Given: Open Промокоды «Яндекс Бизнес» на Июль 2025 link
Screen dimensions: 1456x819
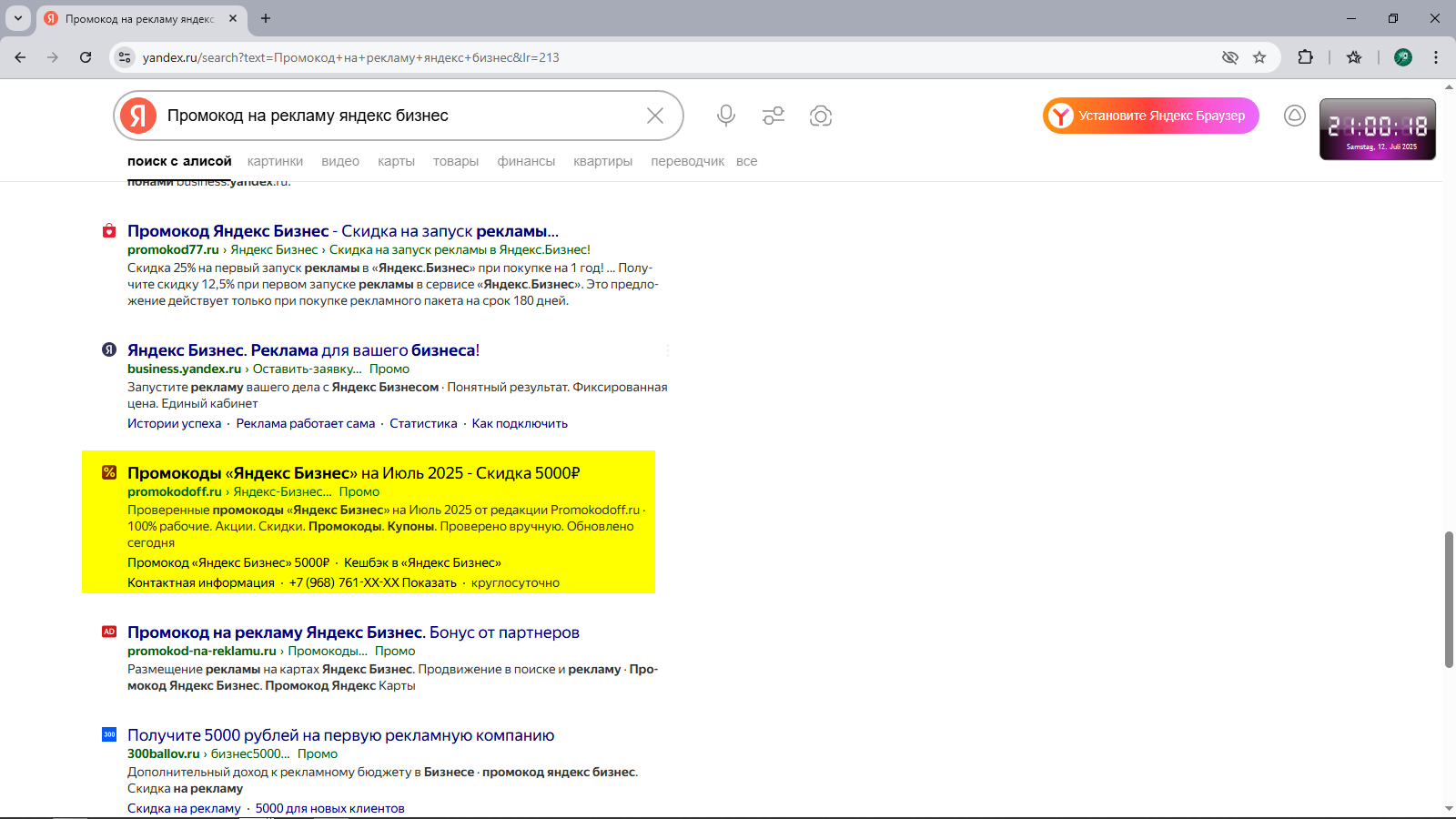Looking at the screenshot, I should [354, 473].
